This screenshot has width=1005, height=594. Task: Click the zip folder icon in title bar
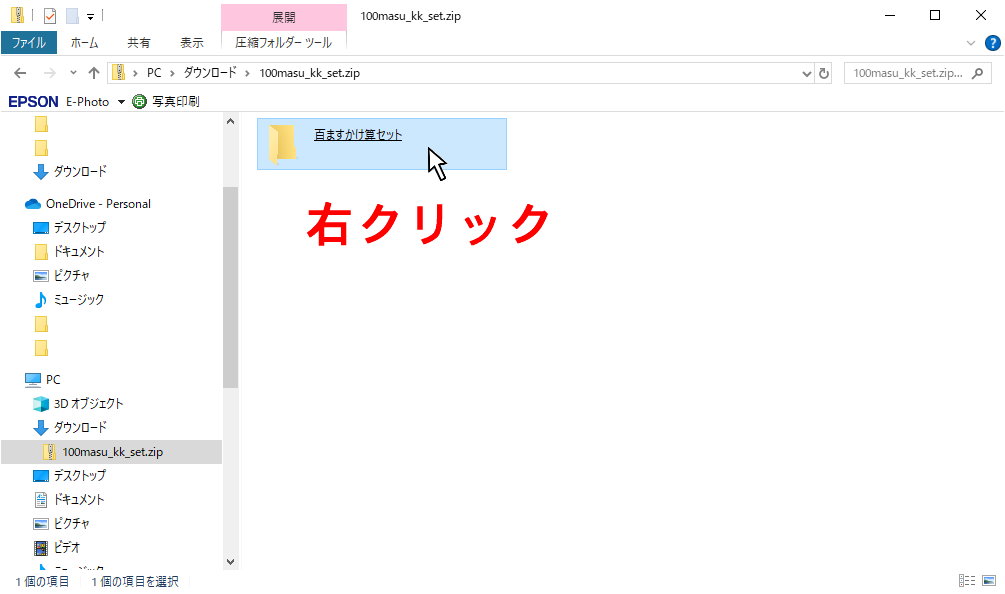click(18, 15)
